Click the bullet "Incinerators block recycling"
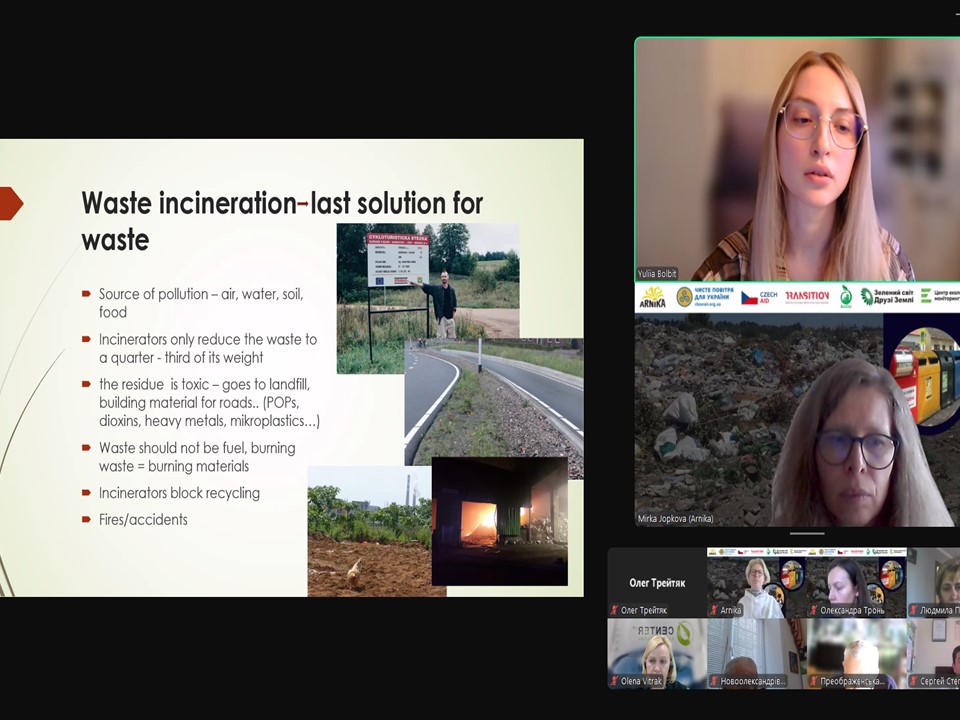 179,493
